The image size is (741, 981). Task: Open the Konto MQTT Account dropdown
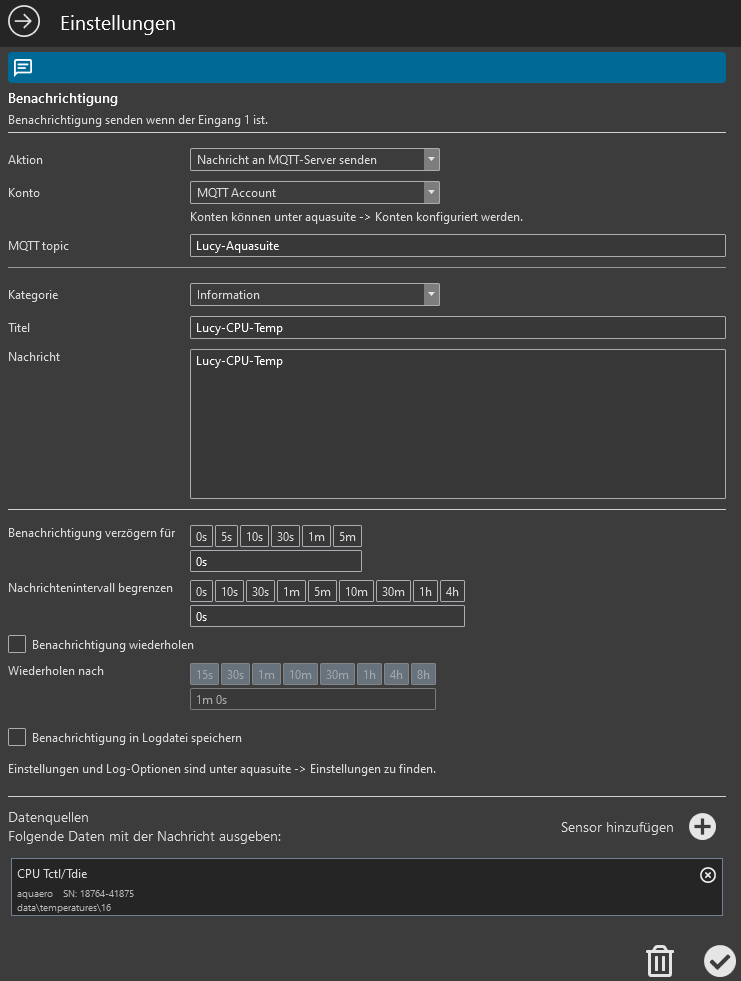(x=314, y=193)
